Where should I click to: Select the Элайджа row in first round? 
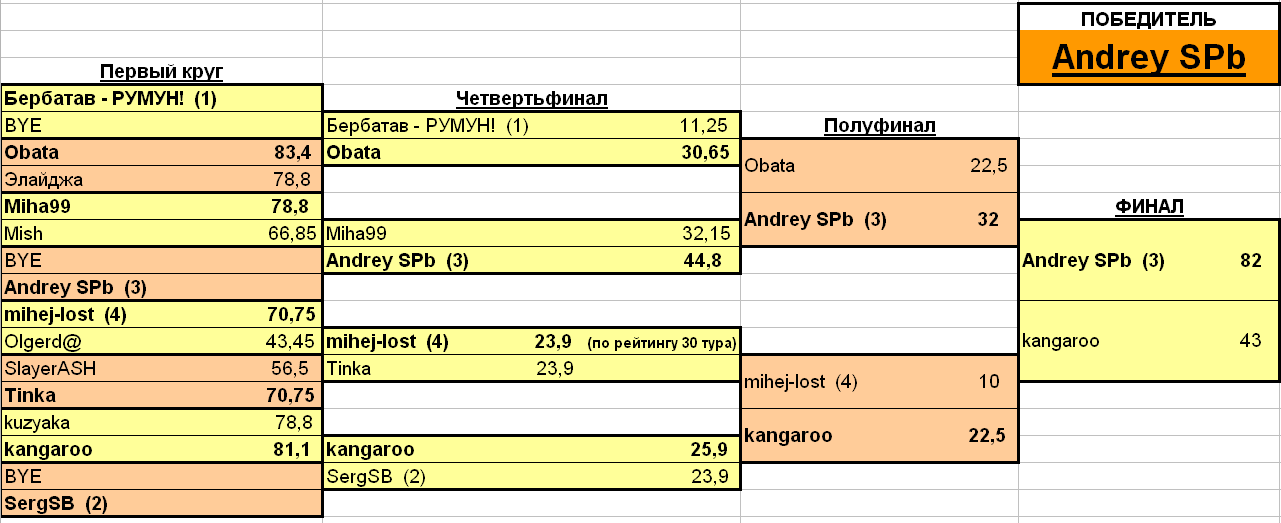click(161, 180)
